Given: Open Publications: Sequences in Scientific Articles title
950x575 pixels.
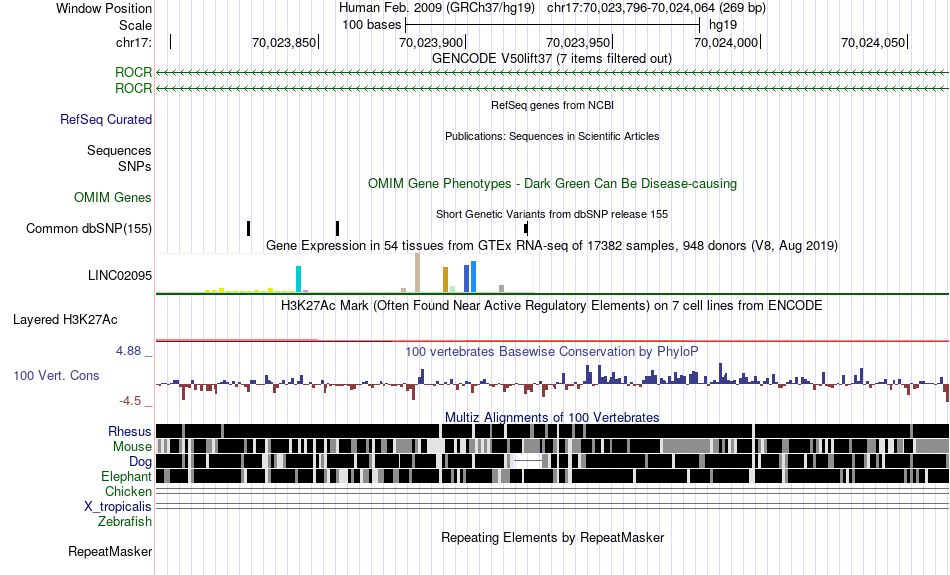Looking at the screenshot, I should tap(552, 136).
